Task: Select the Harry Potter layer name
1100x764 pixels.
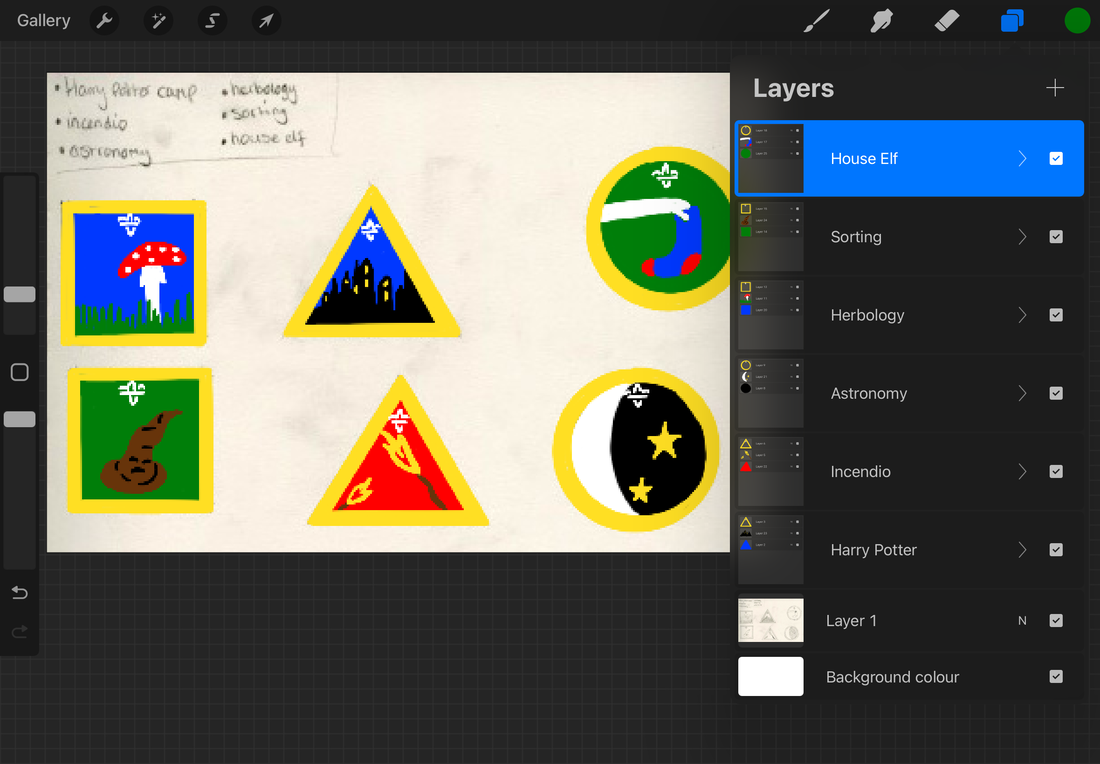Action: click(x=873, y=550)
